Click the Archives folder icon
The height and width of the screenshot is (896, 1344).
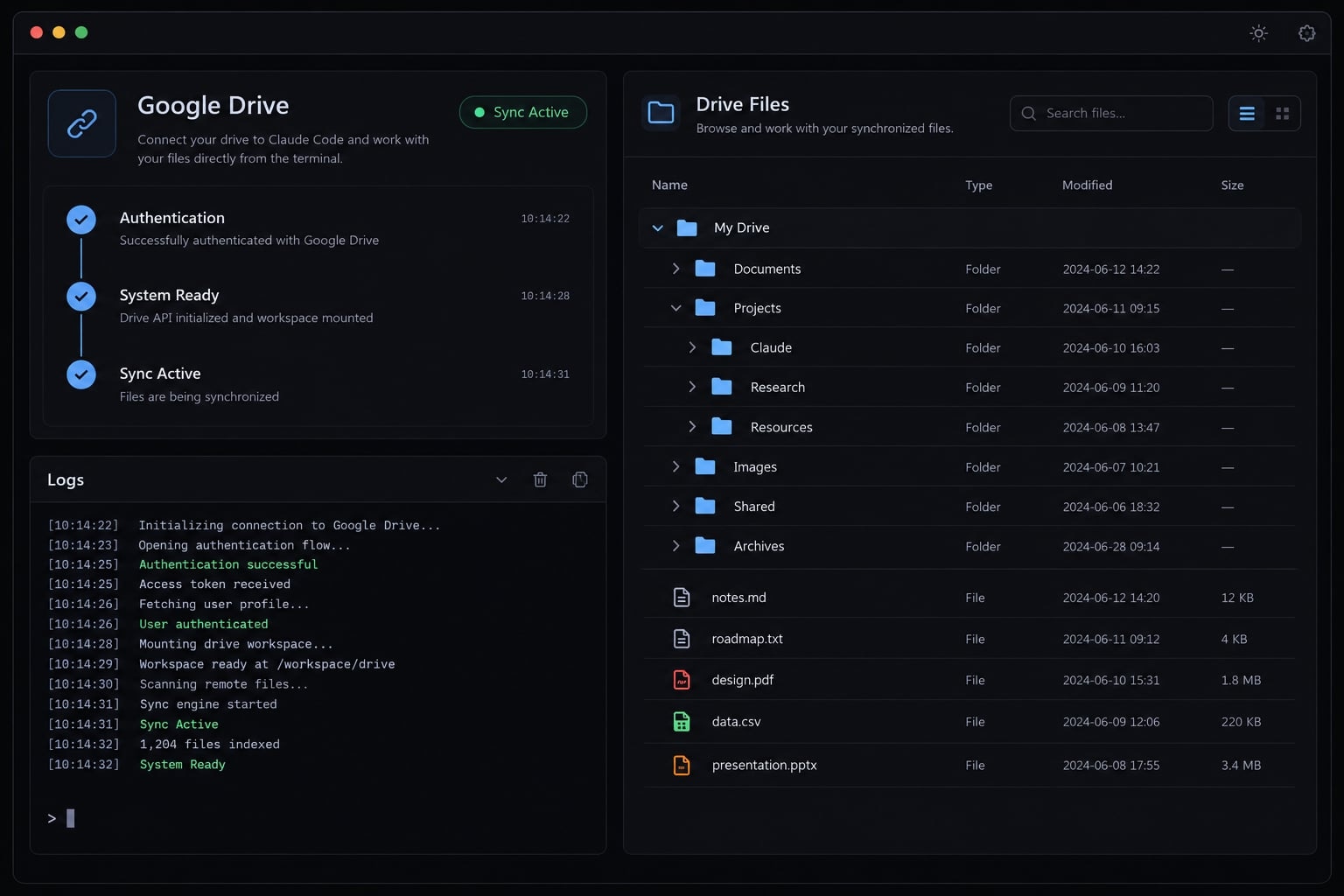point(705,546)
